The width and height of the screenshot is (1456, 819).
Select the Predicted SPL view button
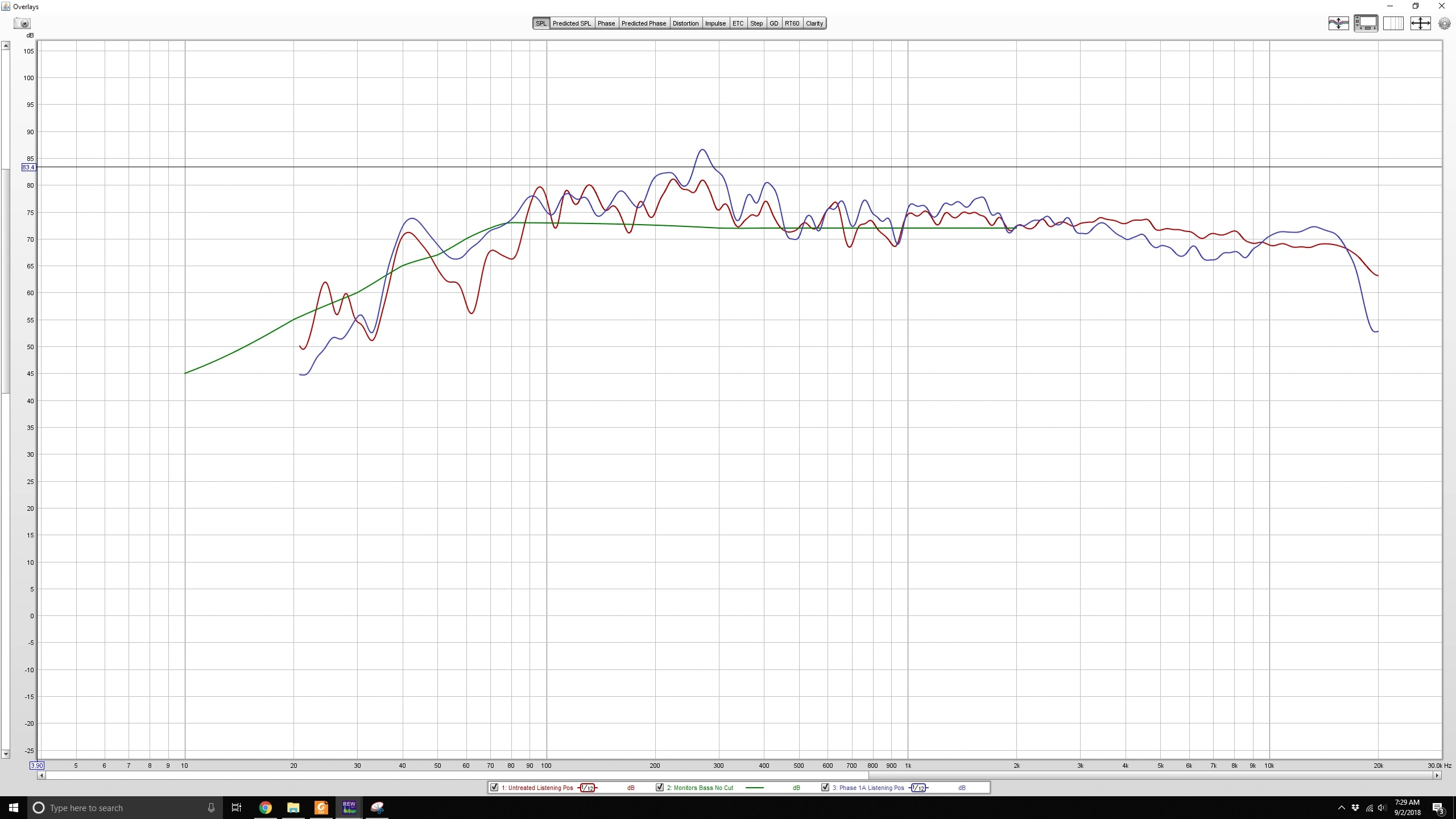tap(572, 23)
